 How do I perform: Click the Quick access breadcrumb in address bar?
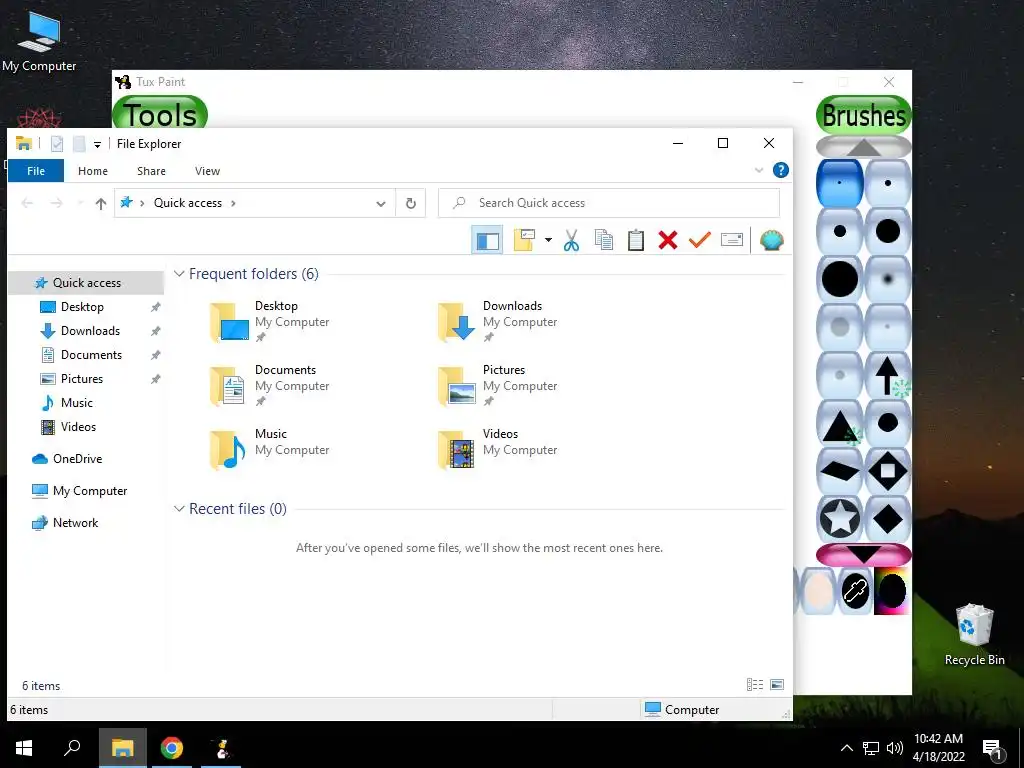click(187, 203)
